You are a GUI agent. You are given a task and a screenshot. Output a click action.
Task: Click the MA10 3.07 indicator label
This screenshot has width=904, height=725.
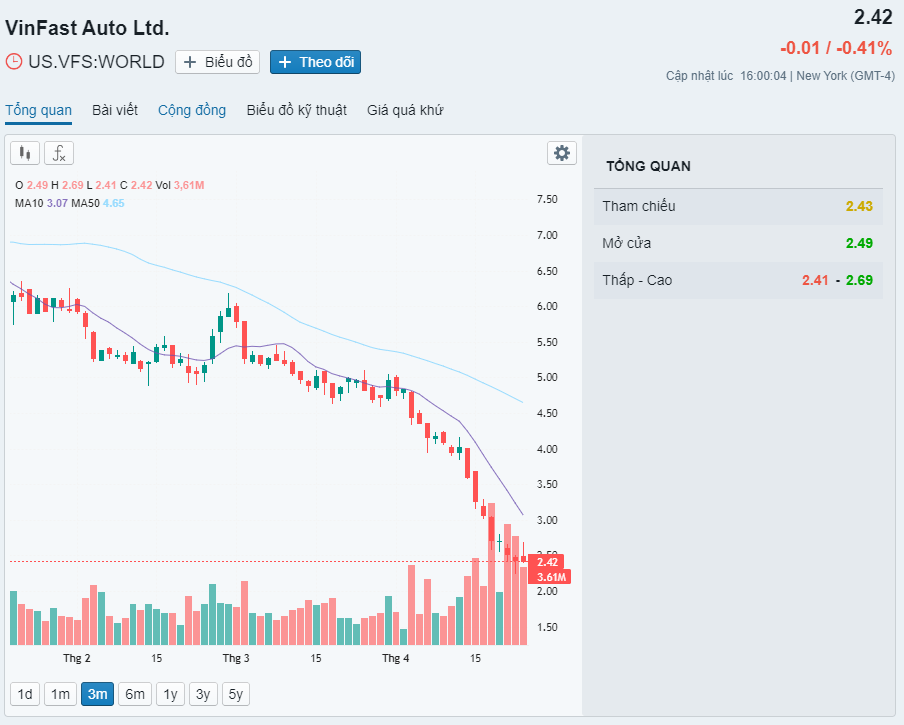pos(41,203)
